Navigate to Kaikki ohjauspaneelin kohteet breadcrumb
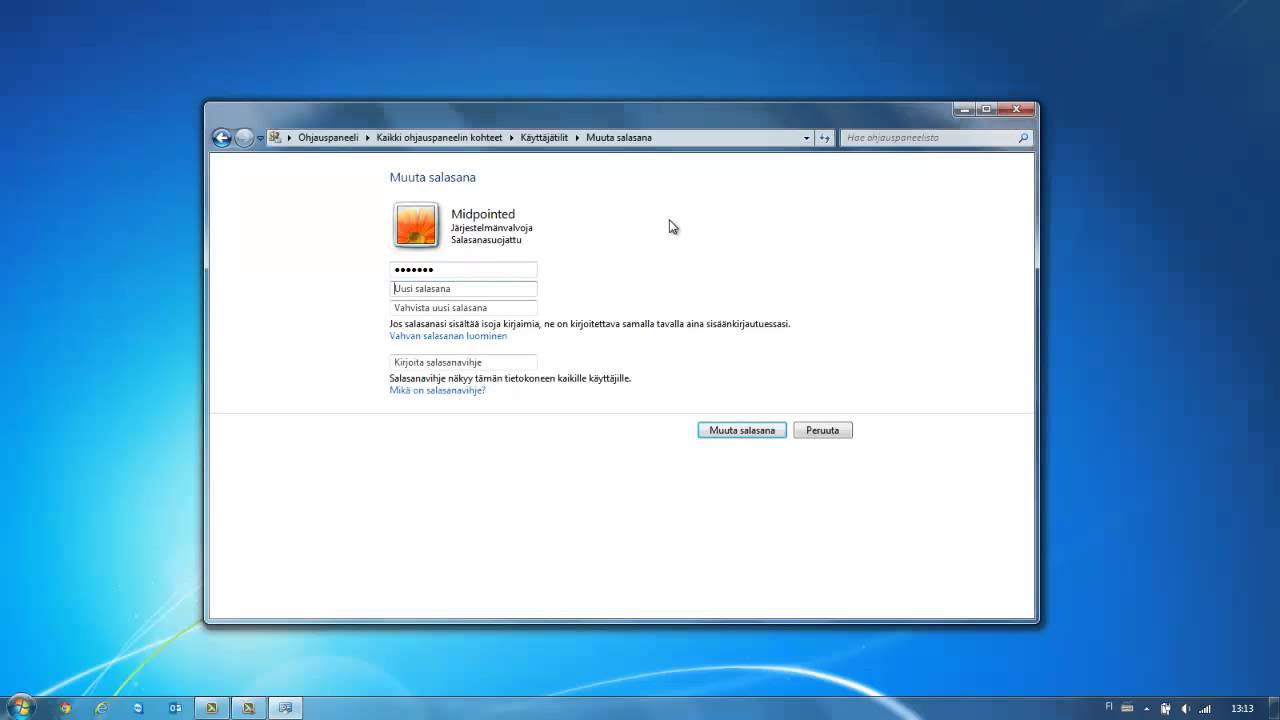This screenshot has width=1280, height=720. tap(439, 137)
